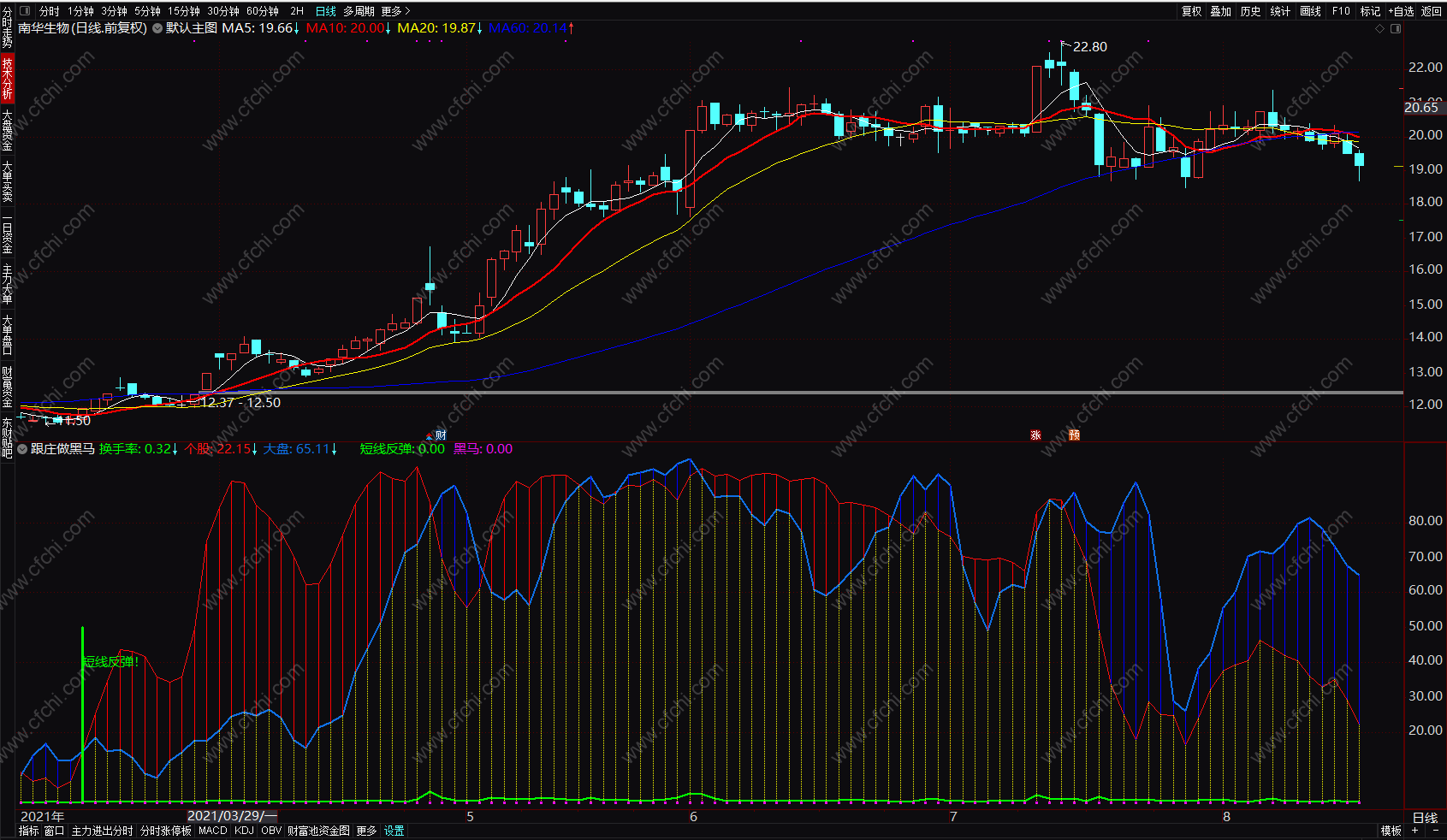
Task: Click the 叠加 overlay button
Action: coord(1220,11)
